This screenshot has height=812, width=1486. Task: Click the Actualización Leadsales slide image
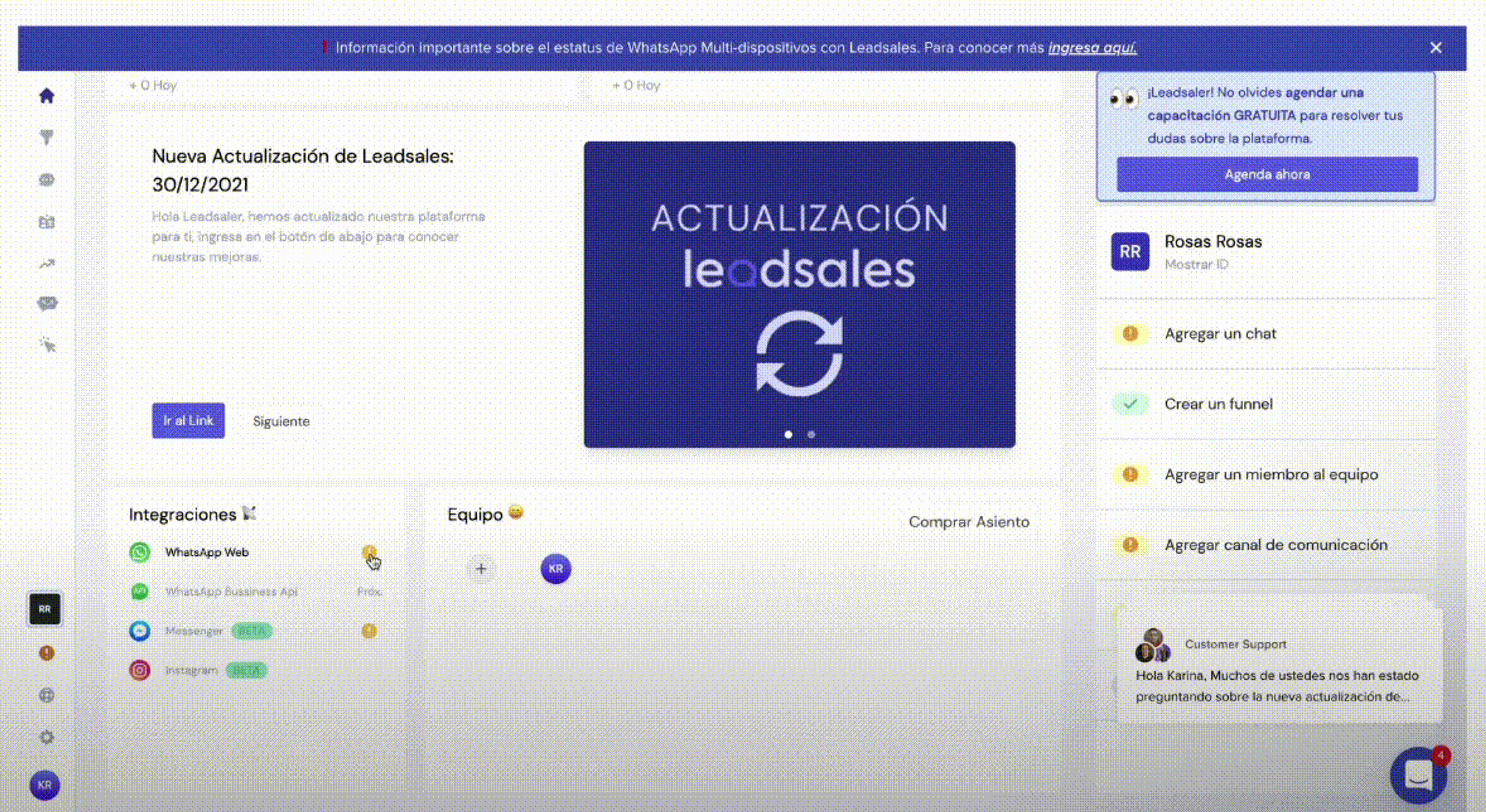799,294
